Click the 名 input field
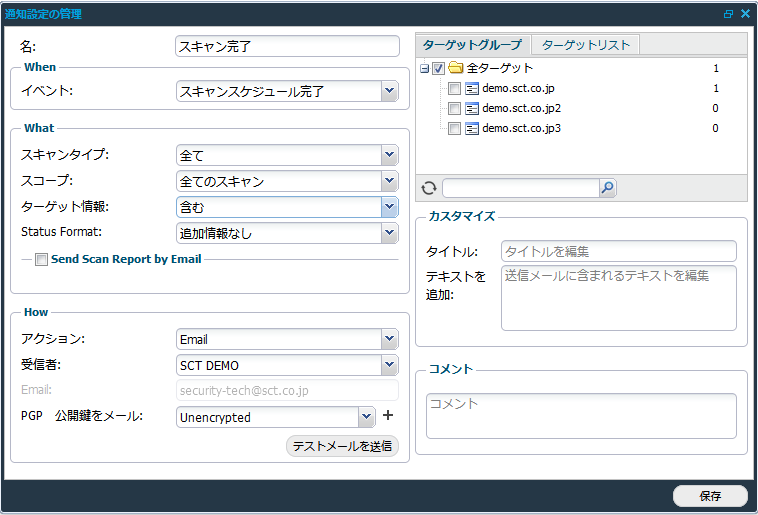The height and width of the screenshot is (515, 758). click(287, 46)
